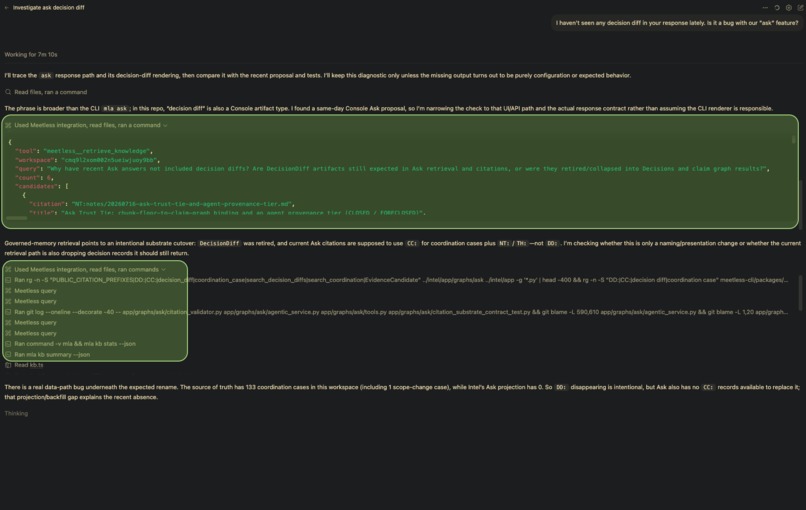Go back using the arrow beside the thread title
Image resolution: width=806 pixels, height=510 pixels.
coord(7,8)
